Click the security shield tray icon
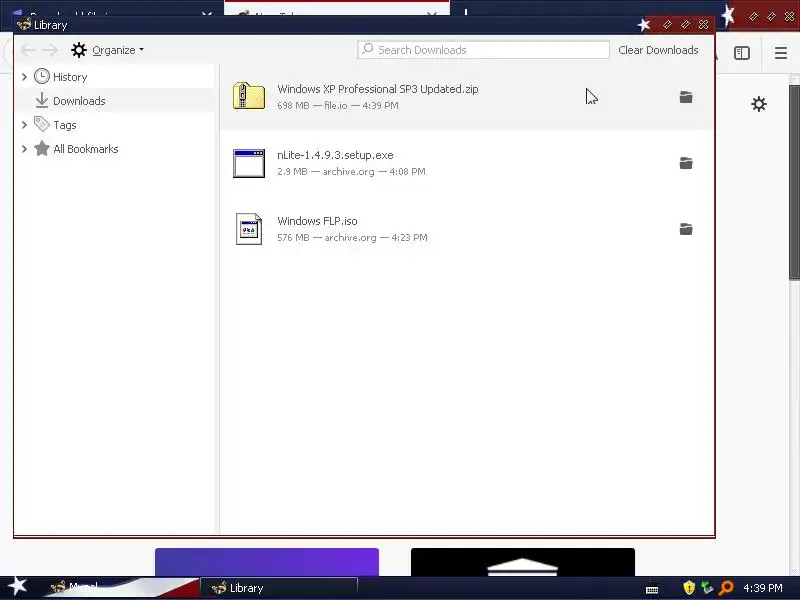 point(689,588)
